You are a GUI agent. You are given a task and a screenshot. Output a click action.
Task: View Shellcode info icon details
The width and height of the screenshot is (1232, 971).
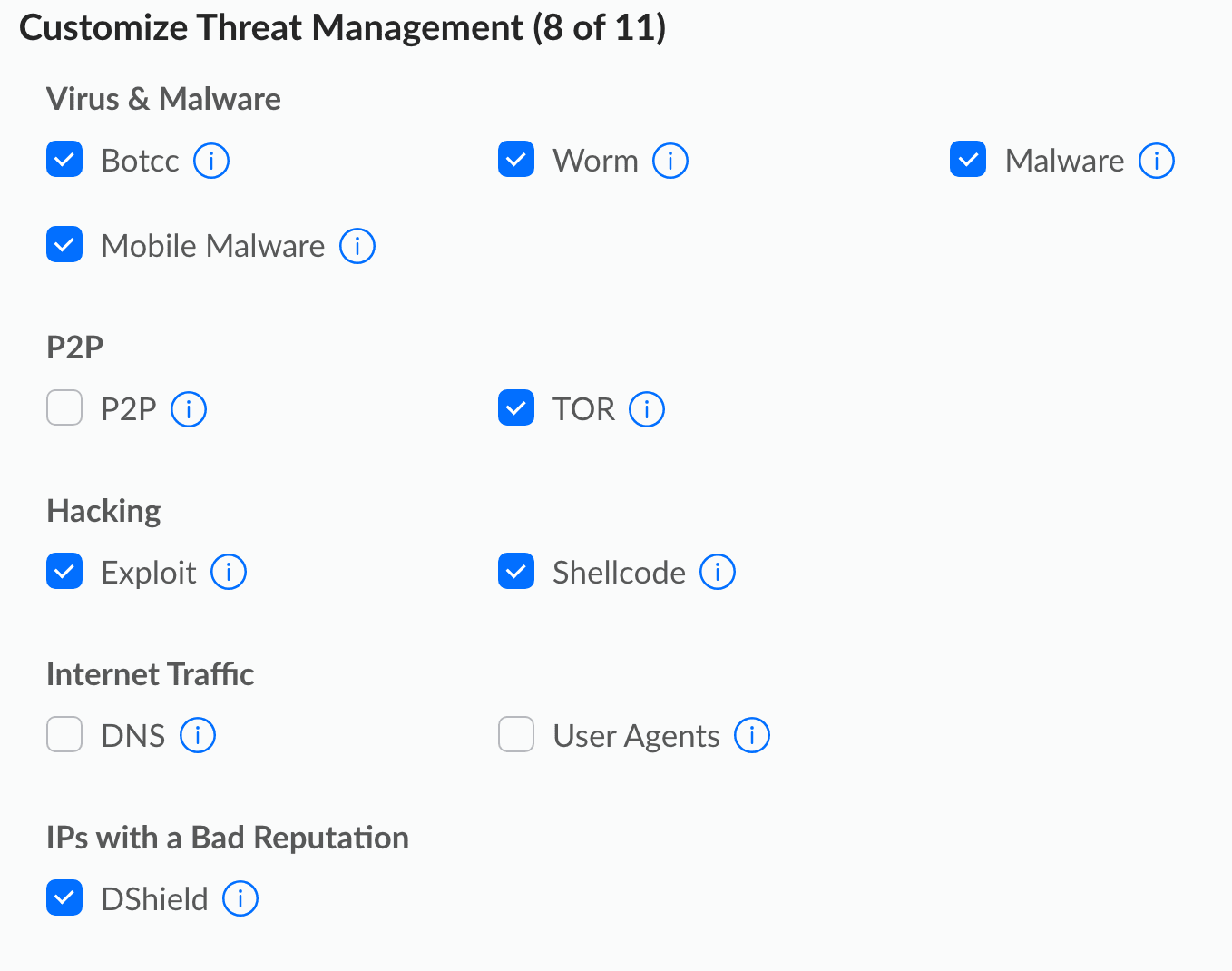718,573
